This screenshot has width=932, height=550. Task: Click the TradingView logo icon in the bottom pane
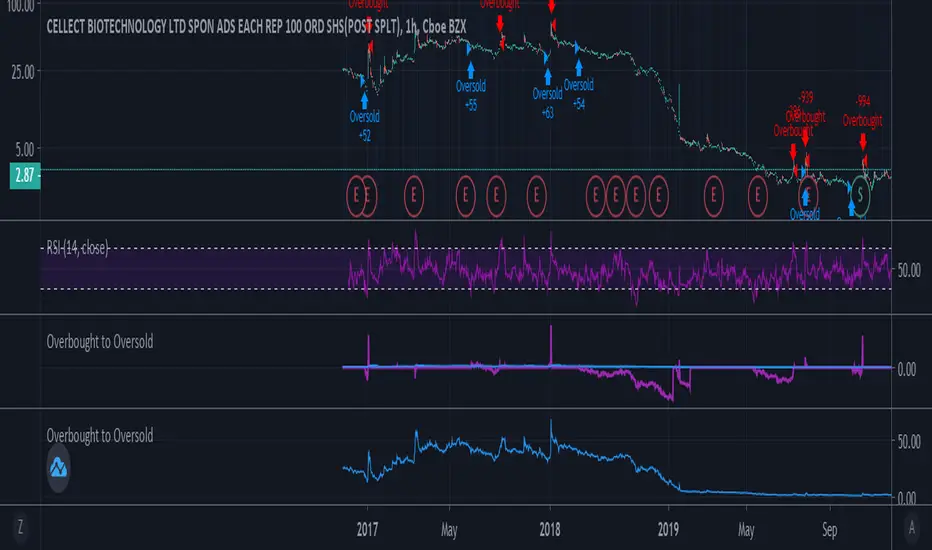58,468
